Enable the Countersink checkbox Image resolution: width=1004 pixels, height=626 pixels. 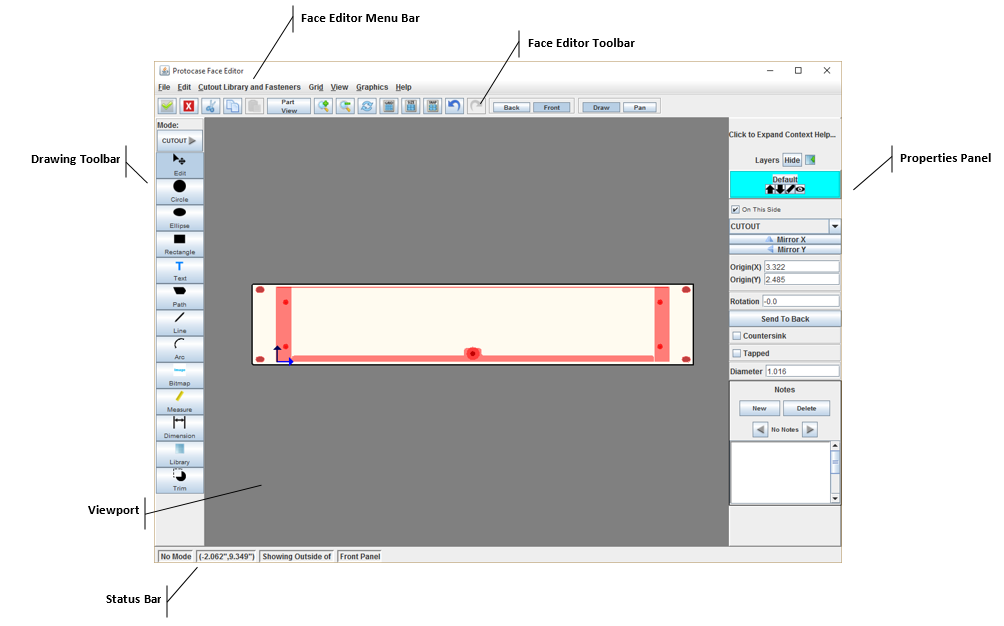pos(737,336)
